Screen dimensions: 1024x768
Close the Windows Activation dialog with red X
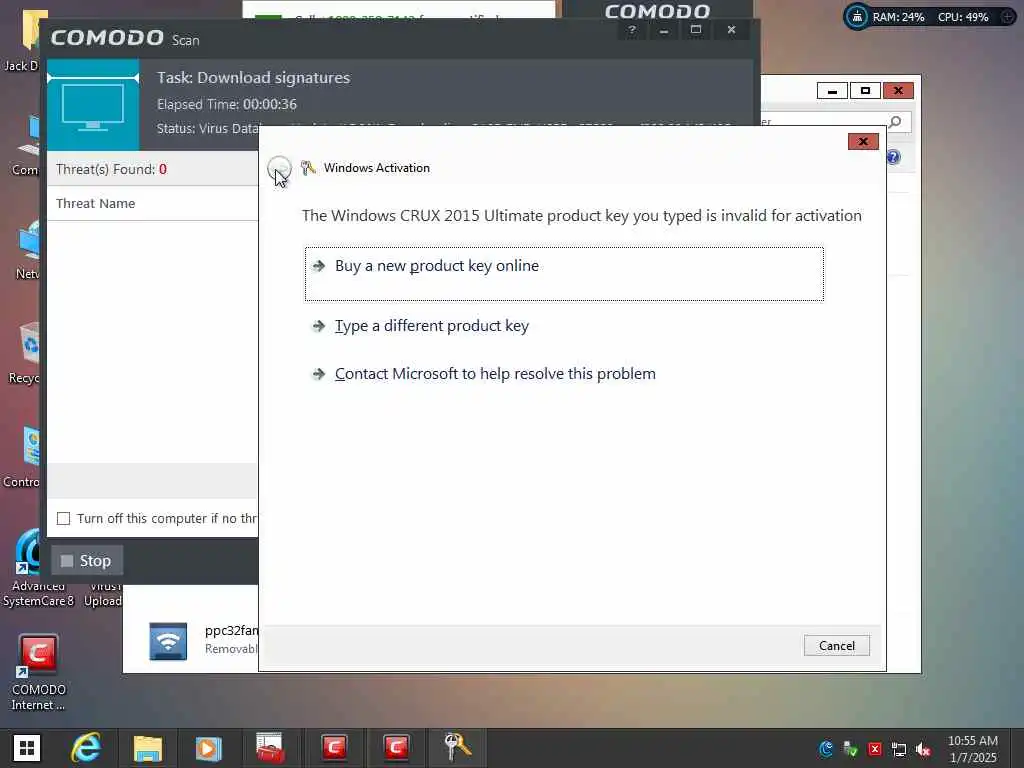click(x=863, y=142)
